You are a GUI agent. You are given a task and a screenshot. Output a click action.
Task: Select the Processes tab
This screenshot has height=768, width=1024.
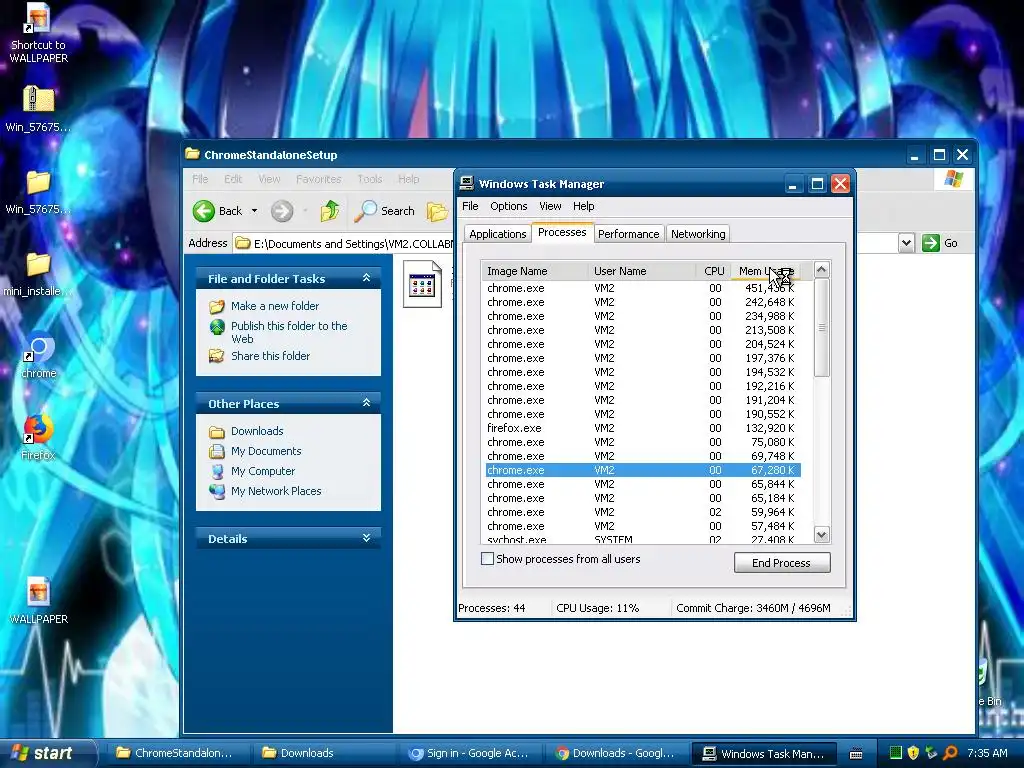[562, 232]
